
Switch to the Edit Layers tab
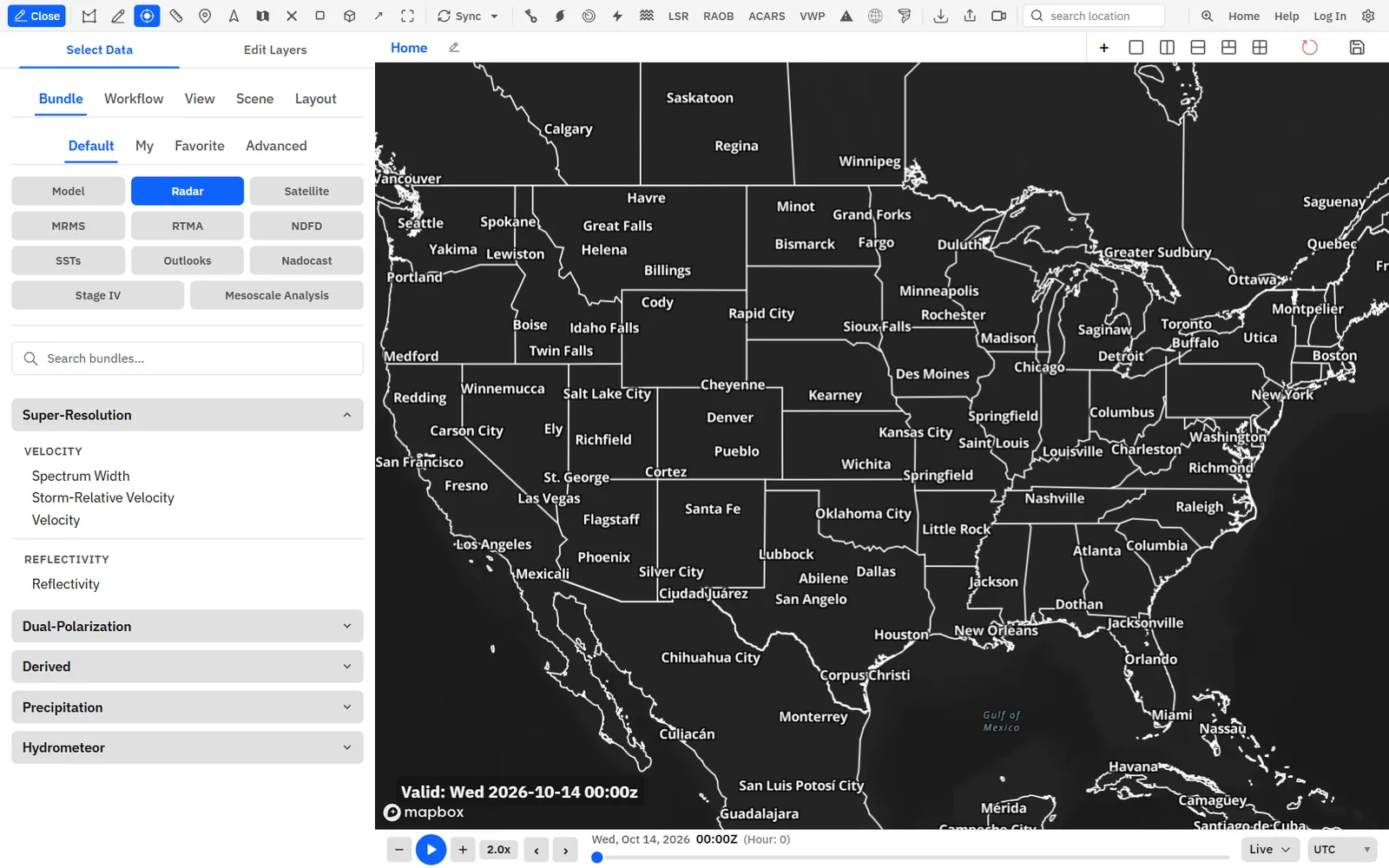coord(275,49)
